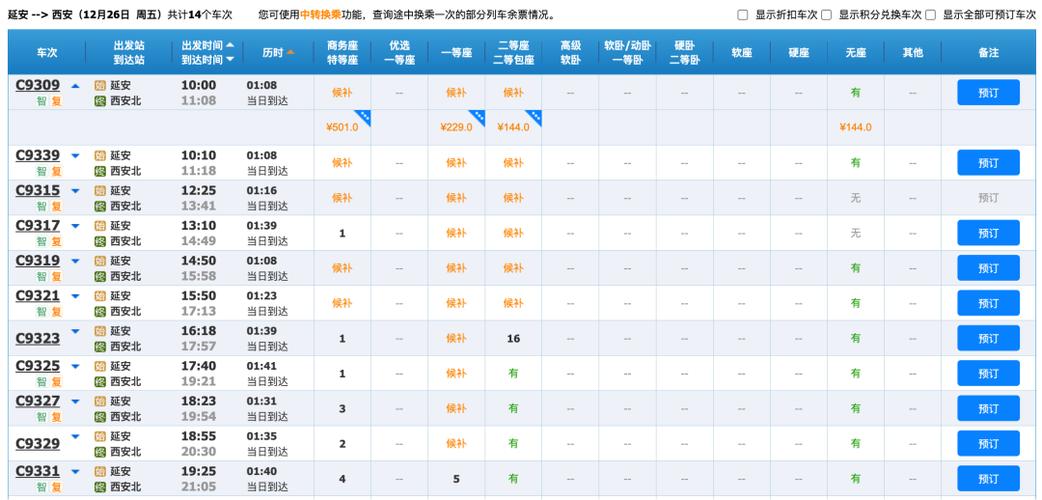Open train number C9323 schedule
1042x500 pixels.
coord(38,338)
